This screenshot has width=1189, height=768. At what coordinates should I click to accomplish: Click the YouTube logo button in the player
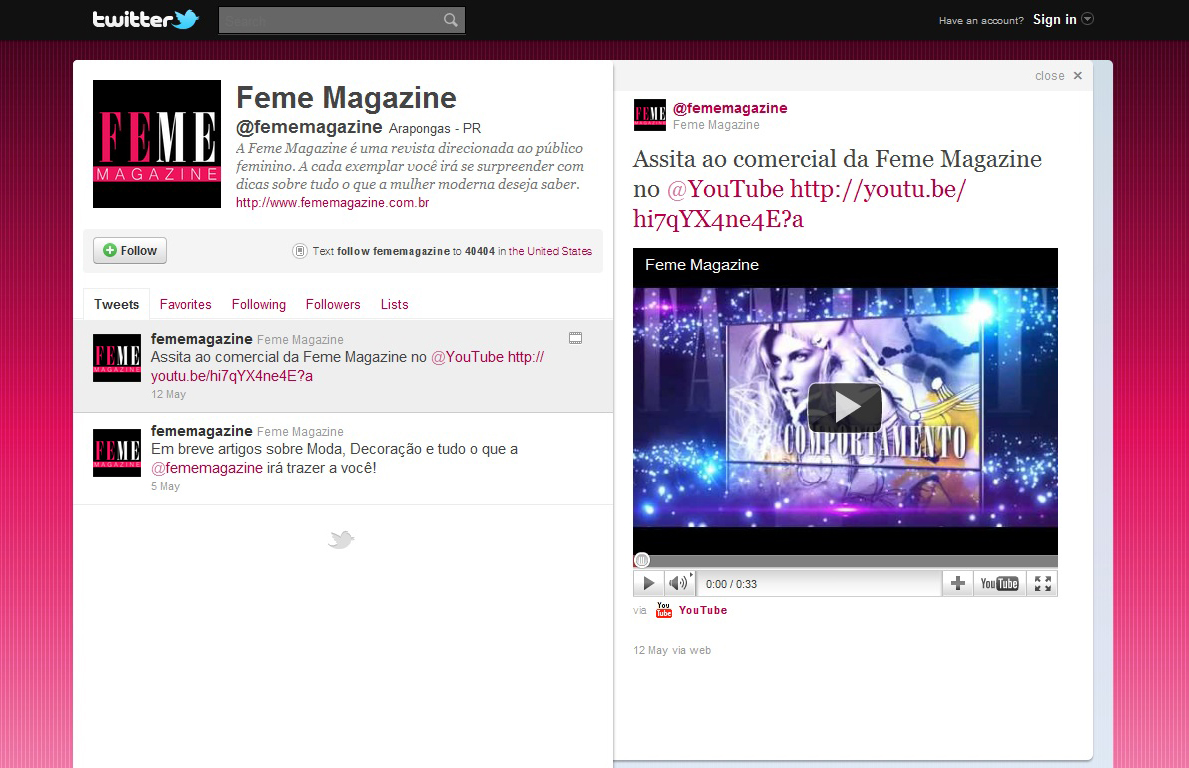click(999, 583)
